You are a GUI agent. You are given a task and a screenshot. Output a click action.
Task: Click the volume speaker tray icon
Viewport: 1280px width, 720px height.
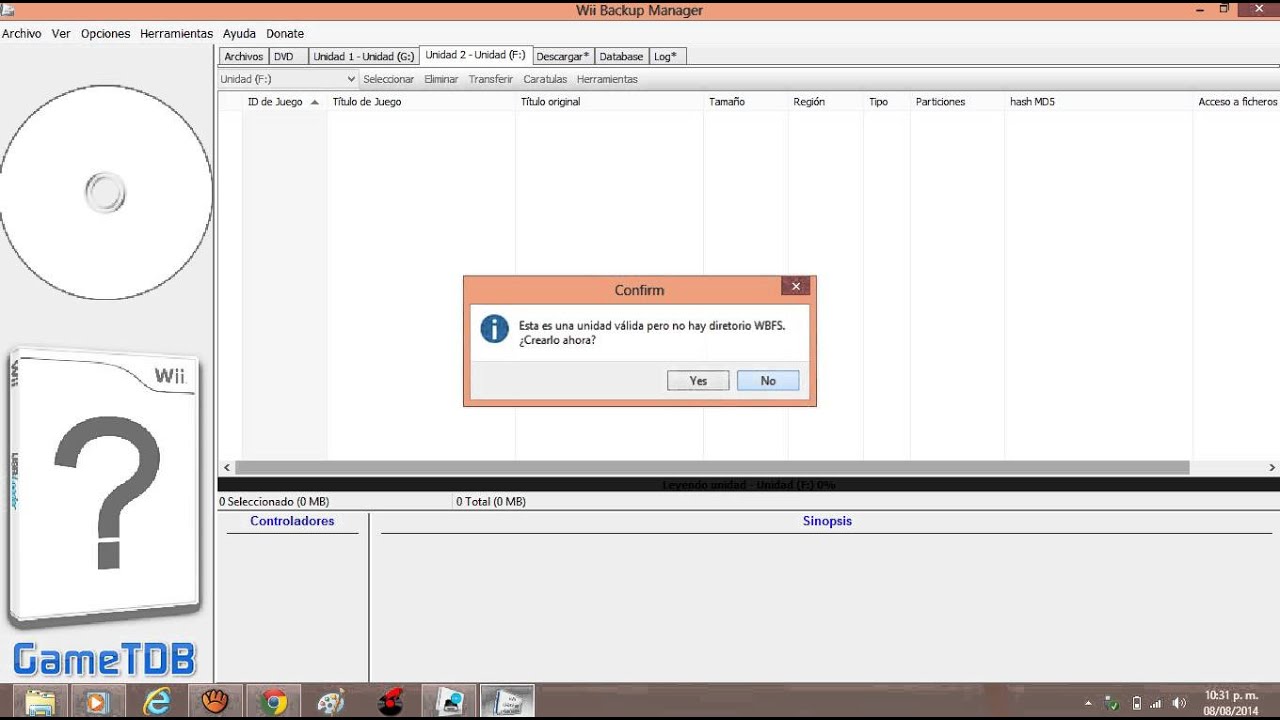pos(1179,703)
